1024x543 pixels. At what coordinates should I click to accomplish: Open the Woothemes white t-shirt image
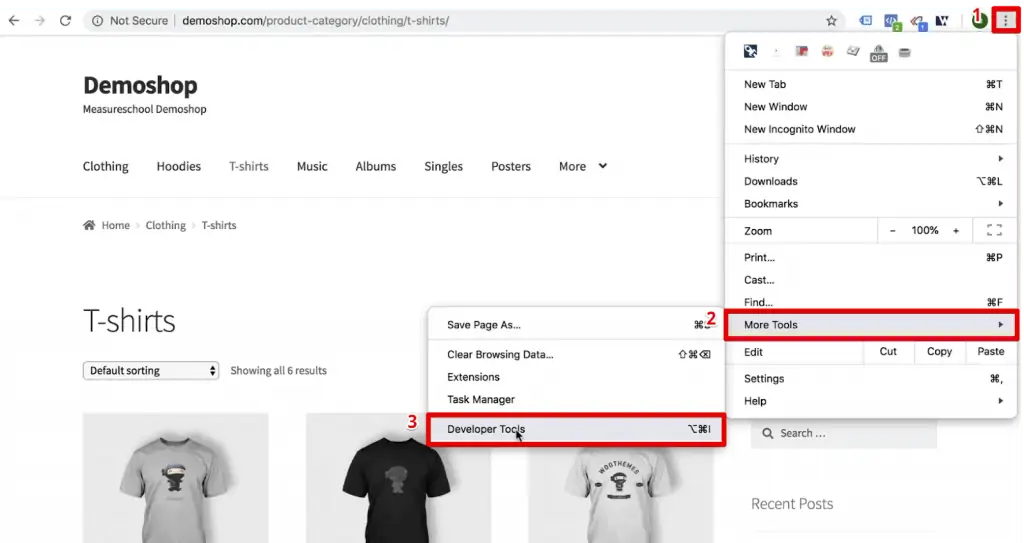[620, 495]
